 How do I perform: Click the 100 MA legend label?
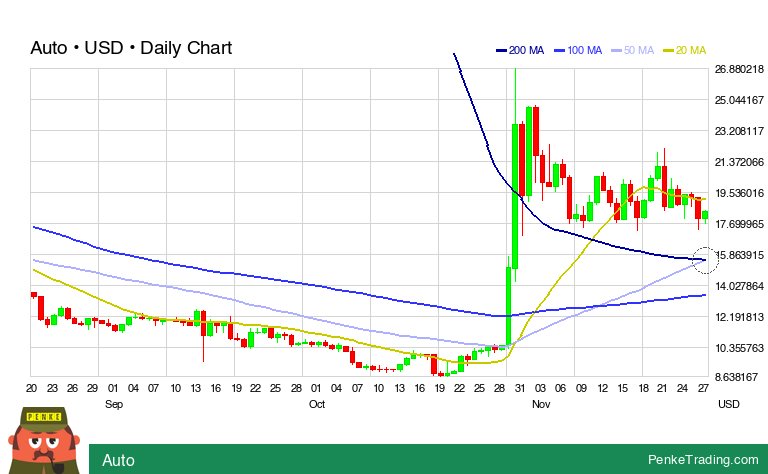584,50
